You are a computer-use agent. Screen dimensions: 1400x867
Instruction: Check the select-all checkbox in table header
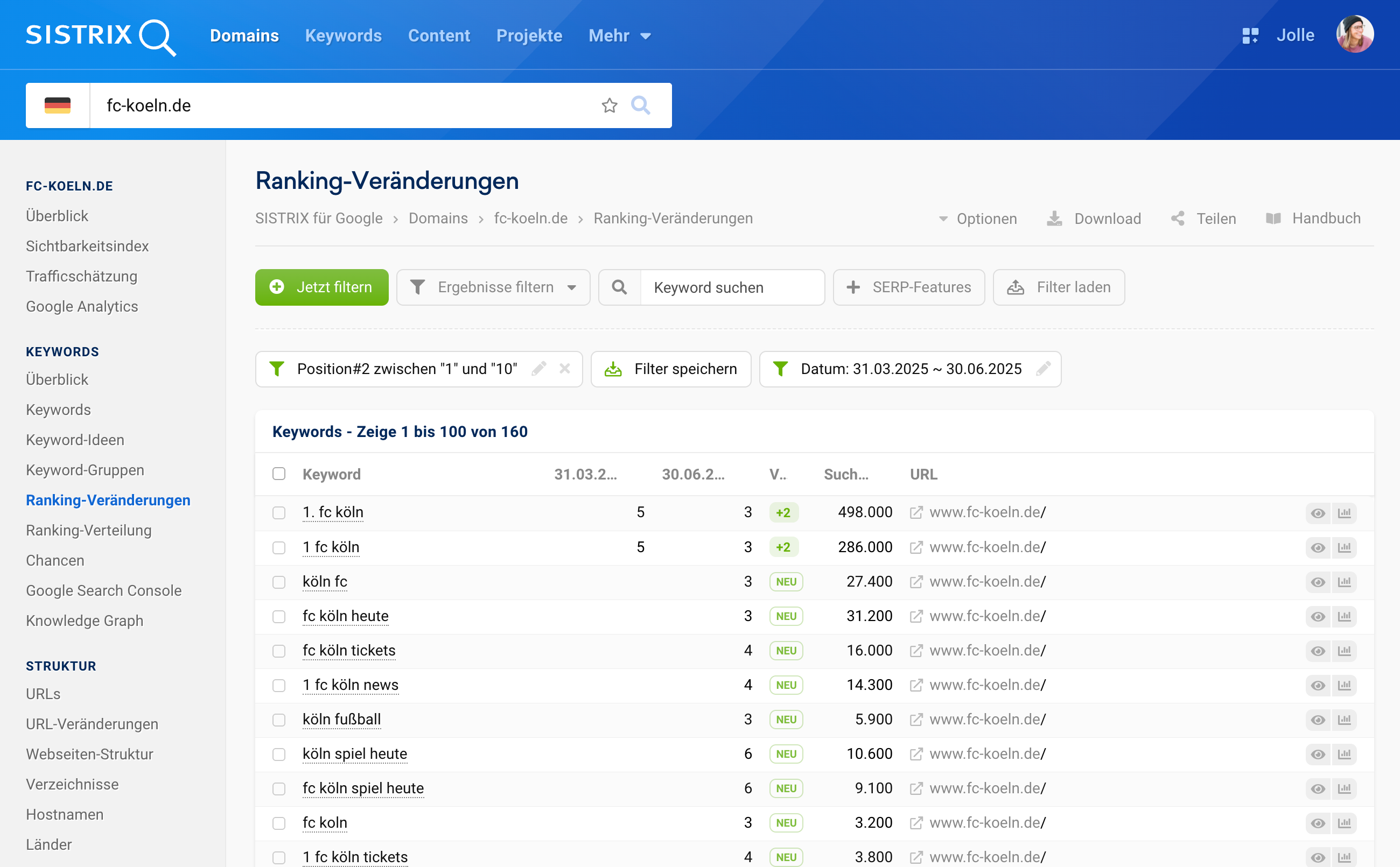279,474
